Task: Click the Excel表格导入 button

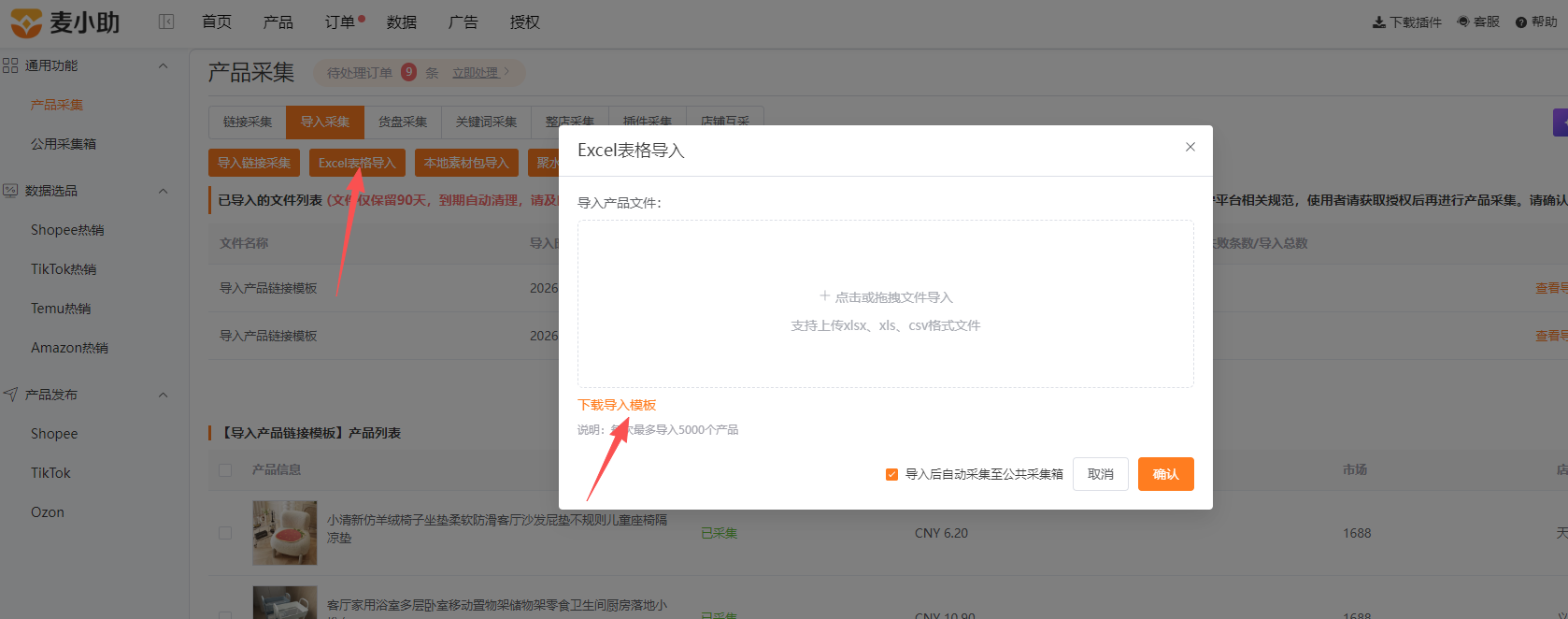Action: click(357, 163)
